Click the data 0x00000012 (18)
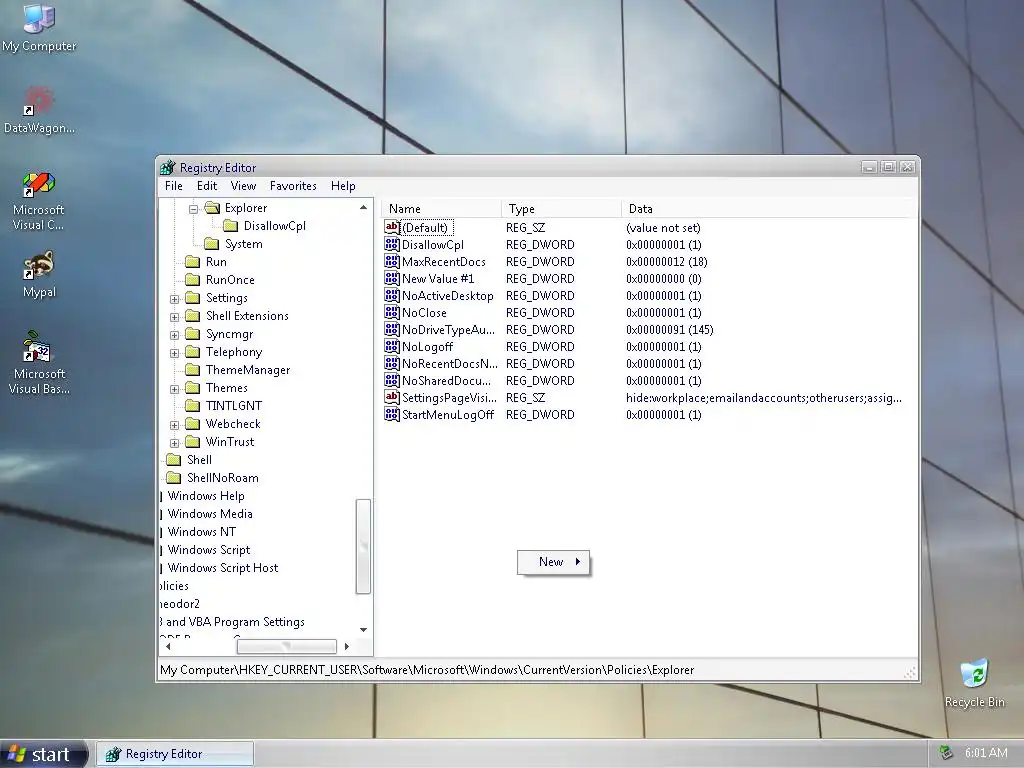 click(667, 262)
